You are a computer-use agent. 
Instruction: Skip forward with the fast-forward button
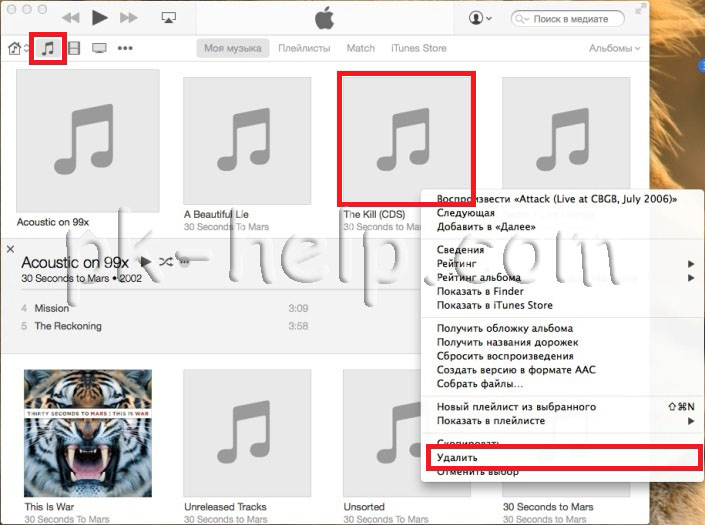[129, 18]
